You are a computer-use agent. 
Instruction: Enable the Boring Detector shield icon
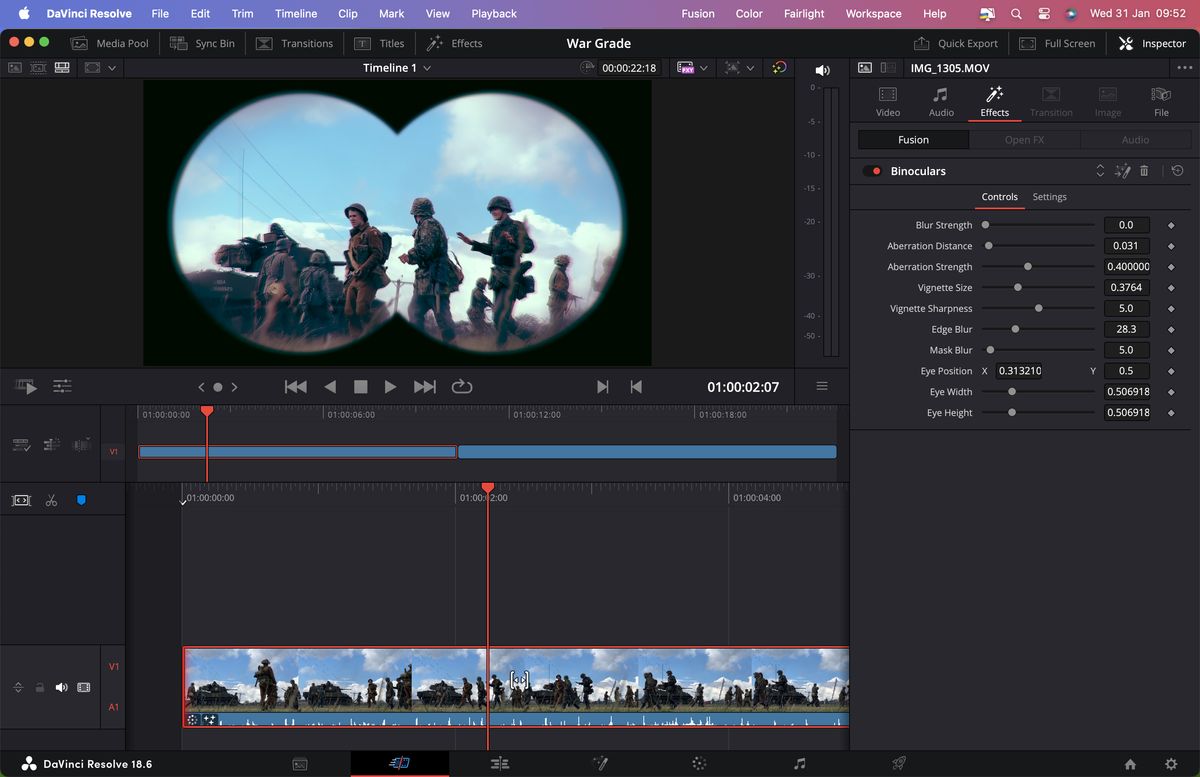(83, 500)
